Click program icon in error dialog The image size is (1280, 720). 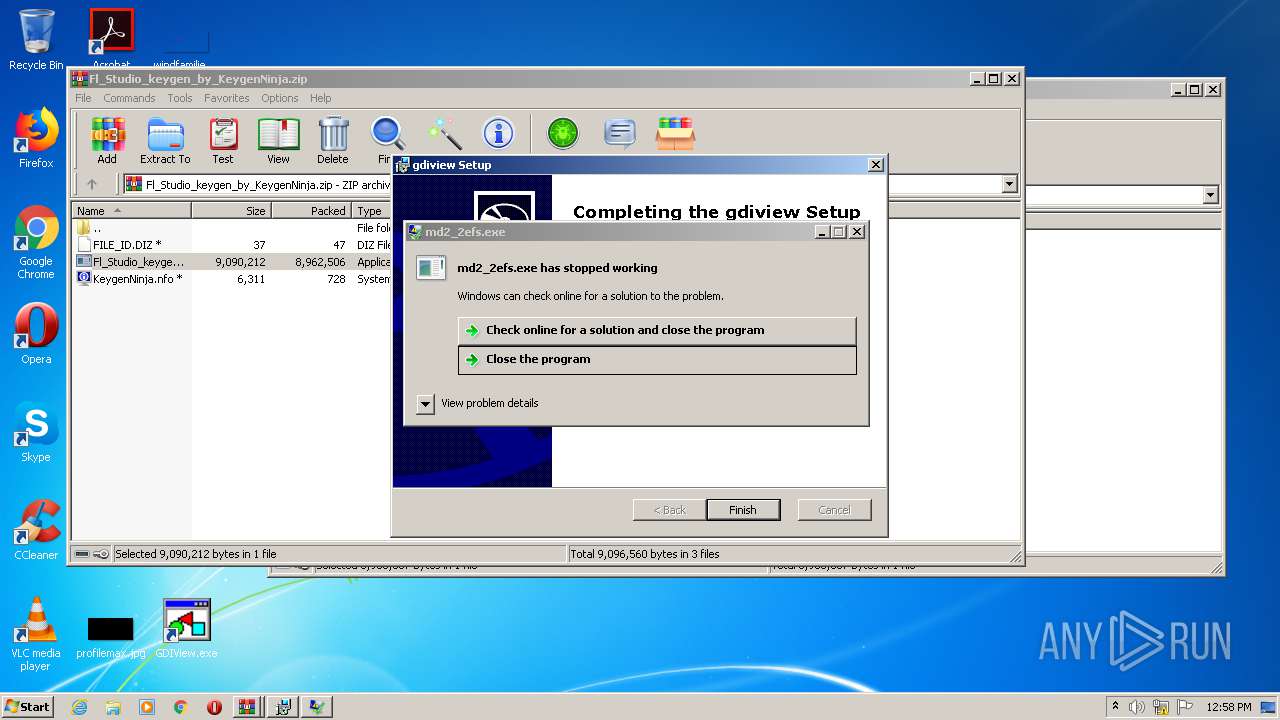(x=431, y=268)
